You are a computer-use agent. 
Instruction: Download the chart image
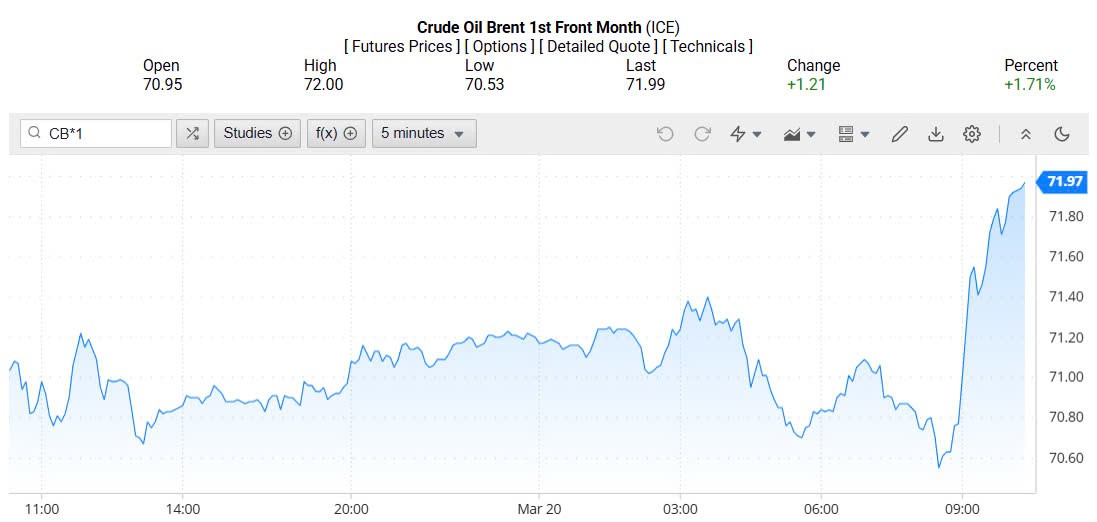(935, 134)
